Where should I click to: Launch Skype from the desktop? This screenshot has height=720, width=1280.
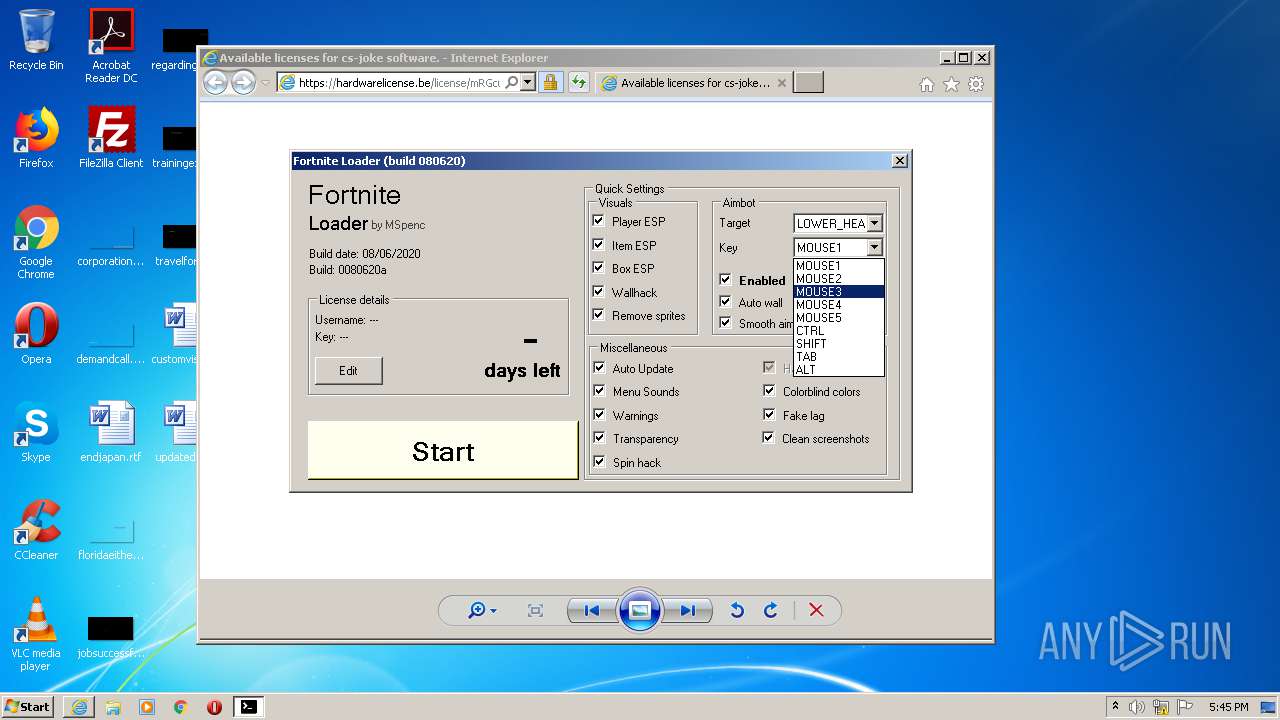pos(36,432)
